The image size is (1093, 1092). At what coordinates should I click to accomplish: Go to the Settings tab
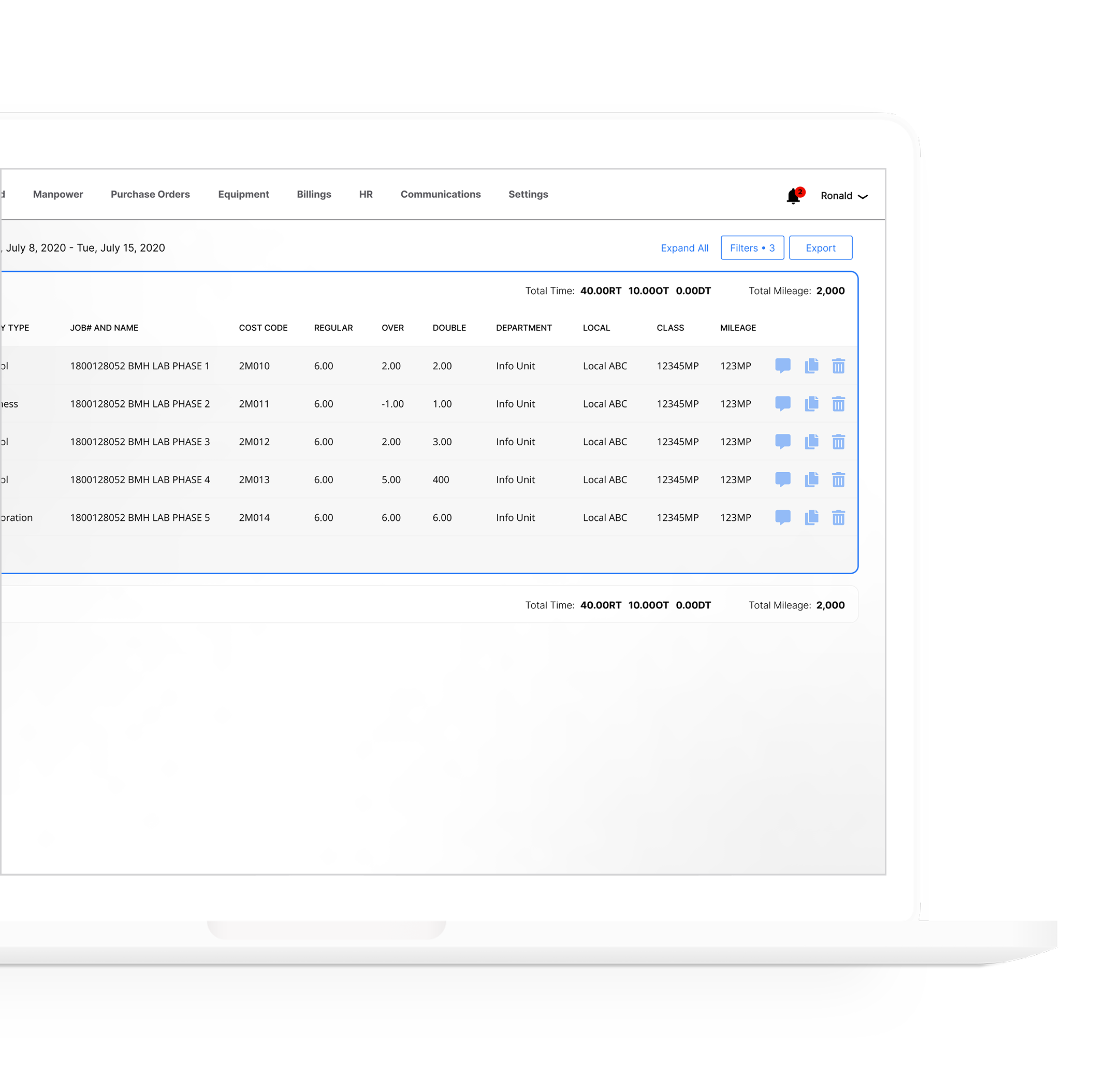pos(529,195)
